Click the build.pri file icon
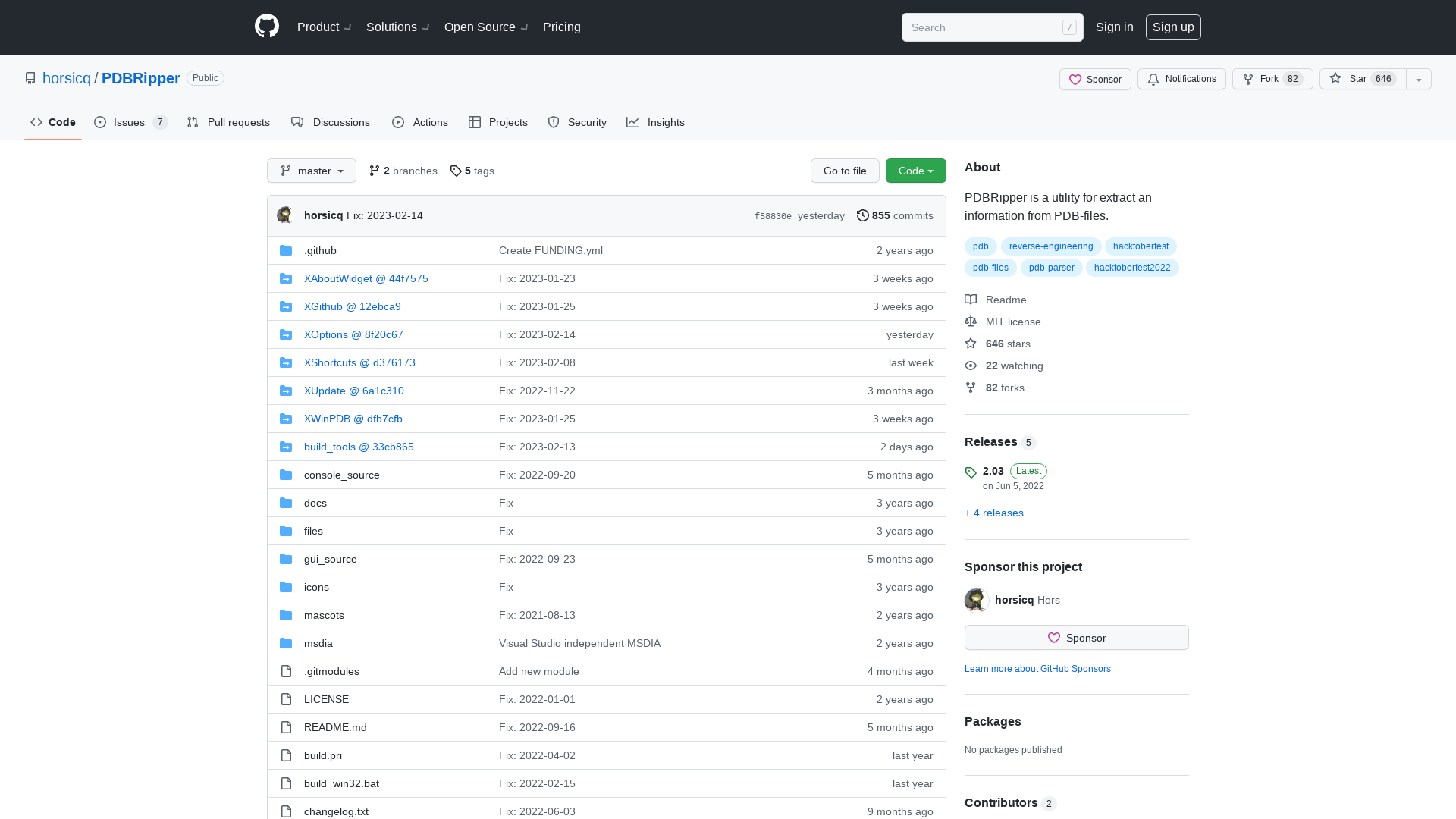This screenshot has width=1456, height=819. tap(286, 755)
